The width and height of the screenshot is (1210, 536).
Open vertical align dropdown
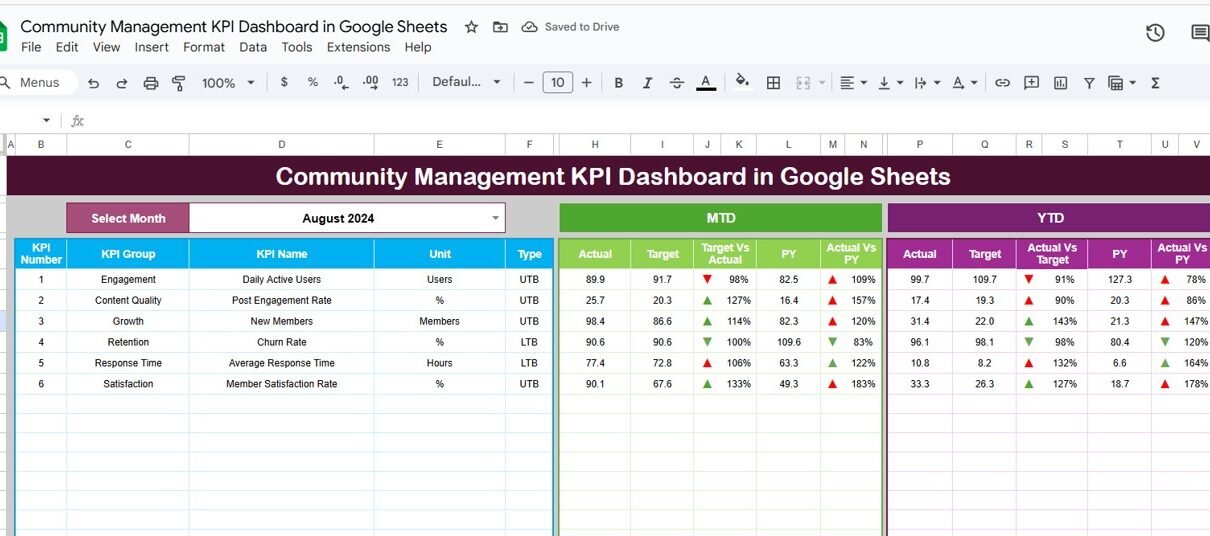[x=890, y=83]
